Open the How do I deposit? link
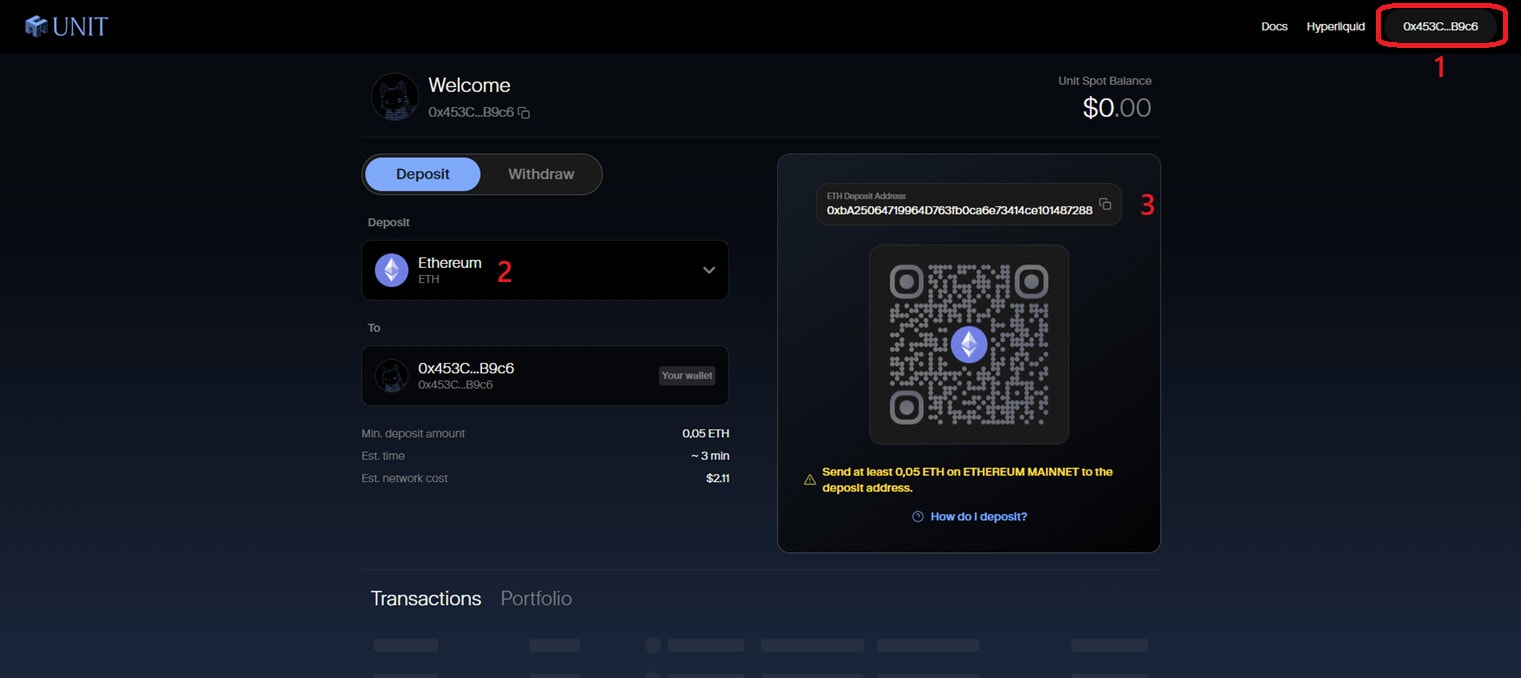 [978, 517]
